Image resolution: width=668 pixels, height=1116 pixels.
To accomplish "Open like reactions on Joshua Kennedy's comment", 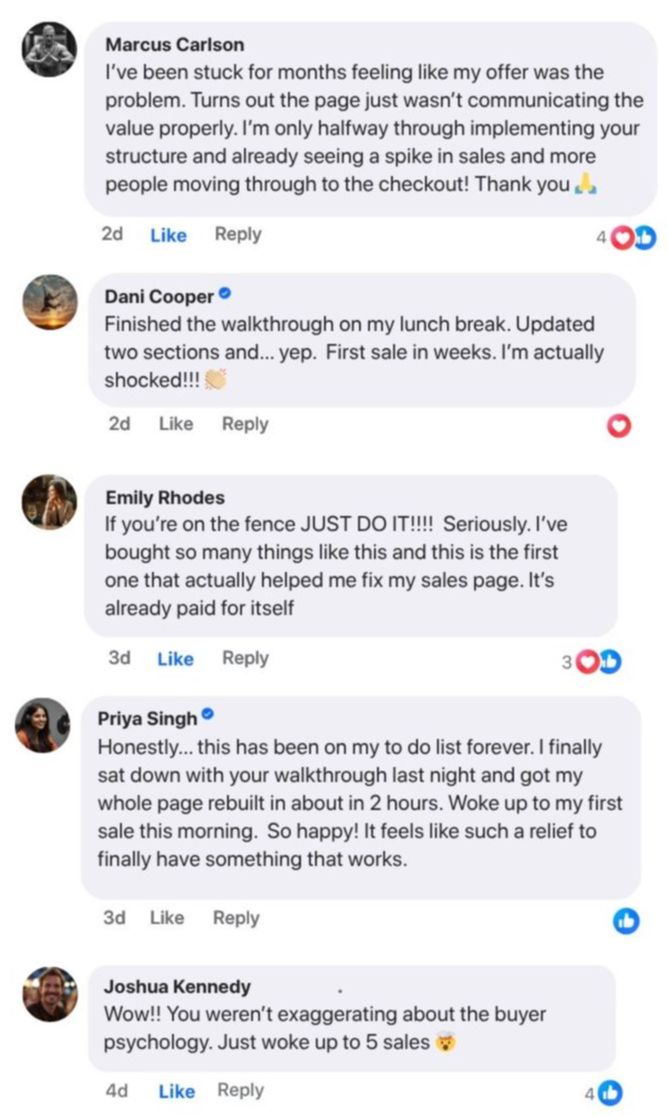I will [x=610, y=1094].
